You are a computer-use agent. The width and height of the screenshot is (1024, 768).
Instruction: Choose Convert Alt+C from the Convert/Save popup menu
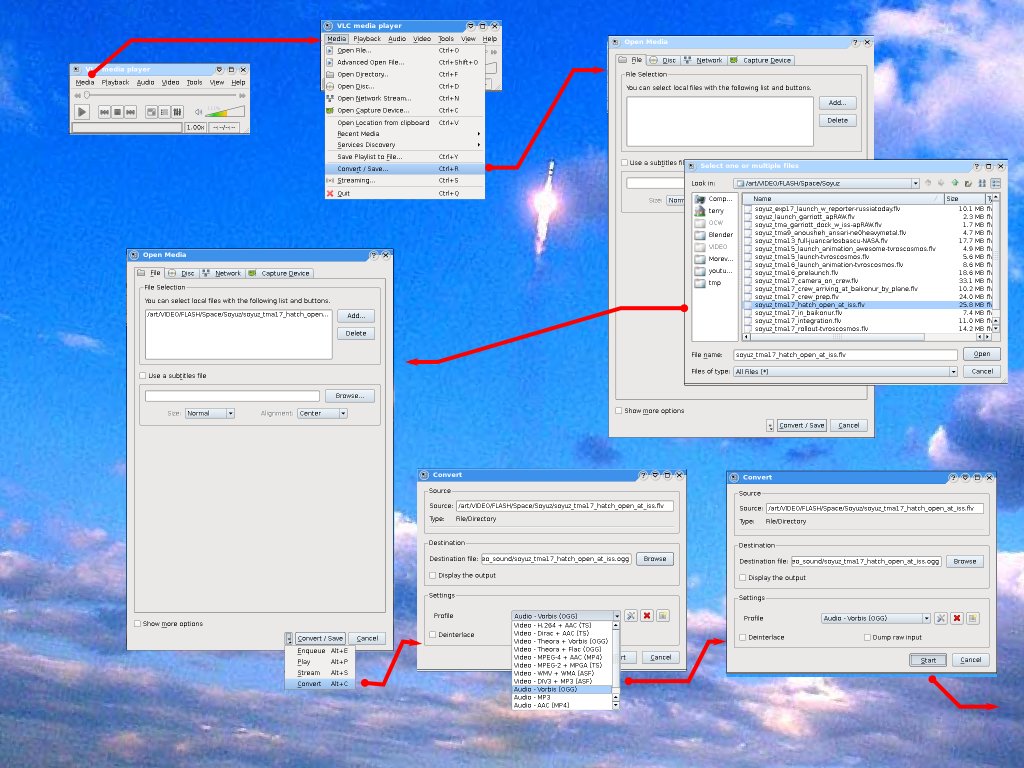click(x=320, y=684)
